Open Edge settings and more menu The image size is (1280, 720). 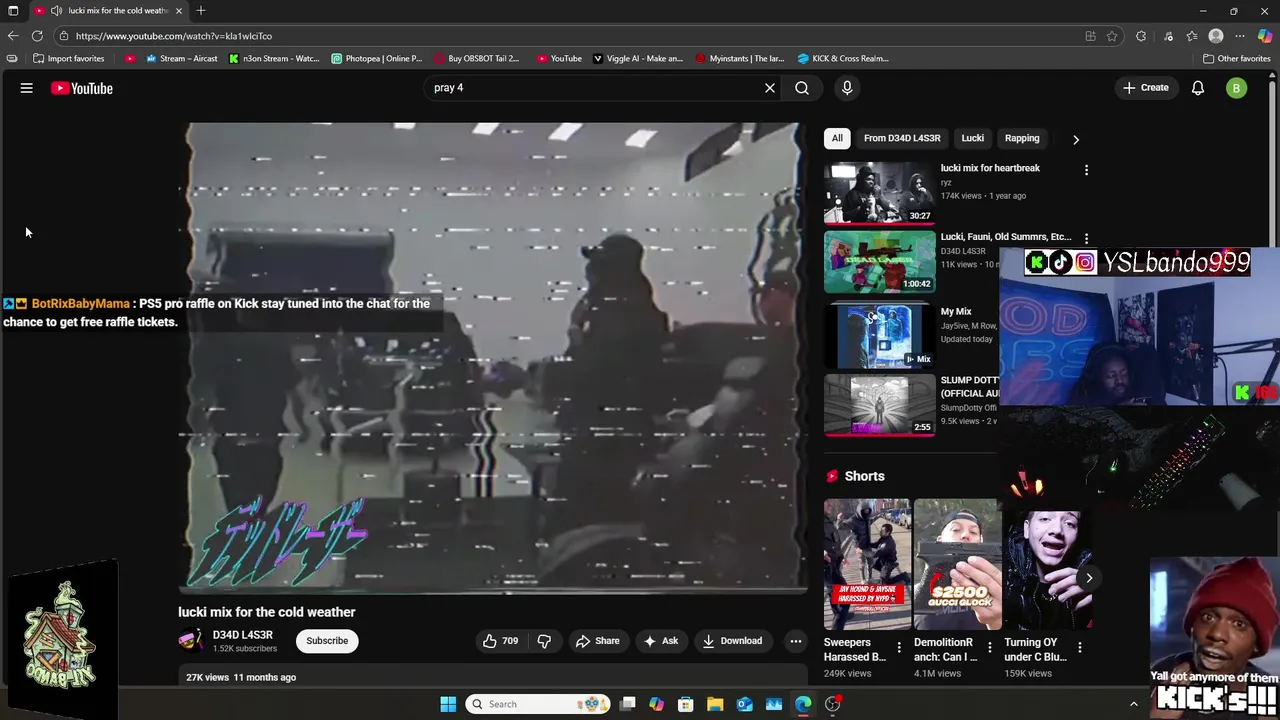coord(1240,36)
